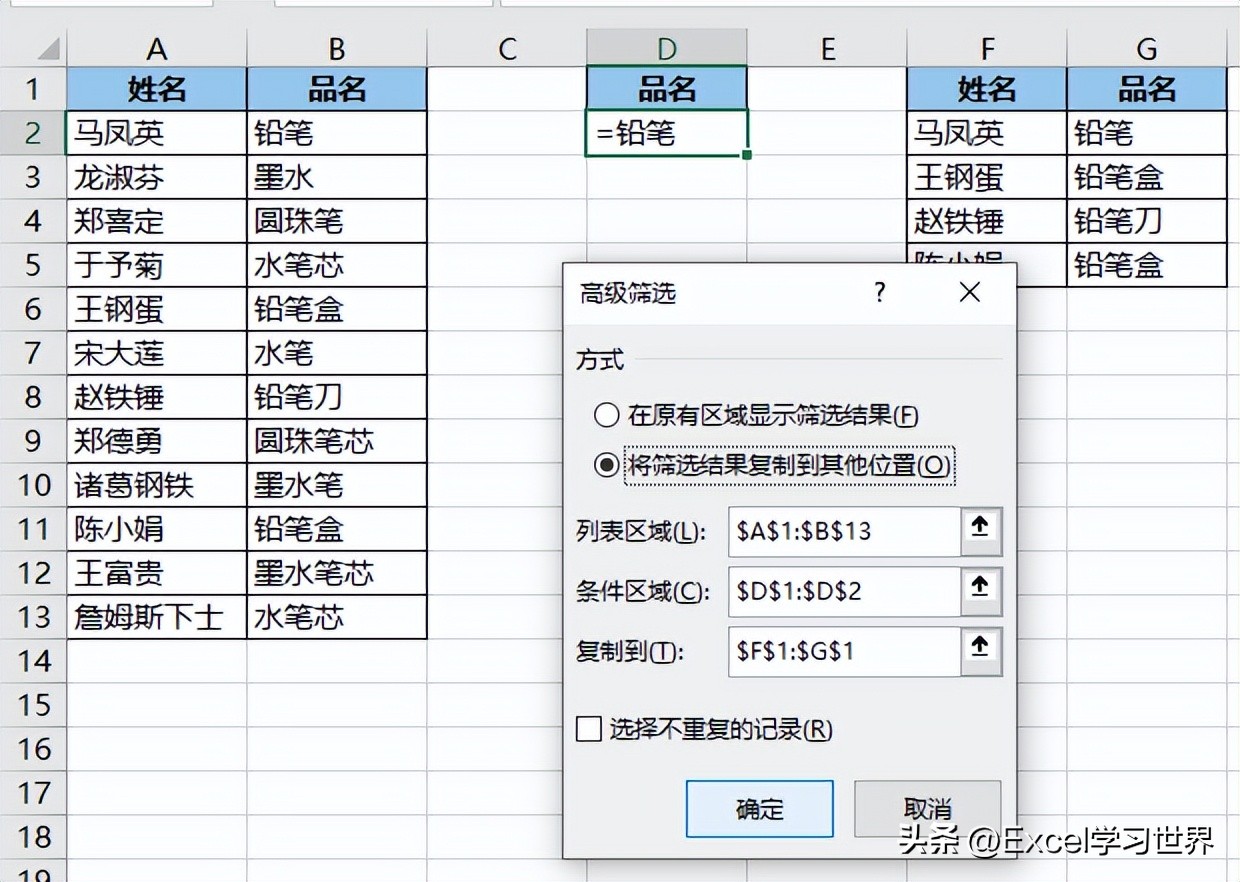Select cell D2 containing =铅笔
Screen dimensions: 1240x882
coord(665,133)
